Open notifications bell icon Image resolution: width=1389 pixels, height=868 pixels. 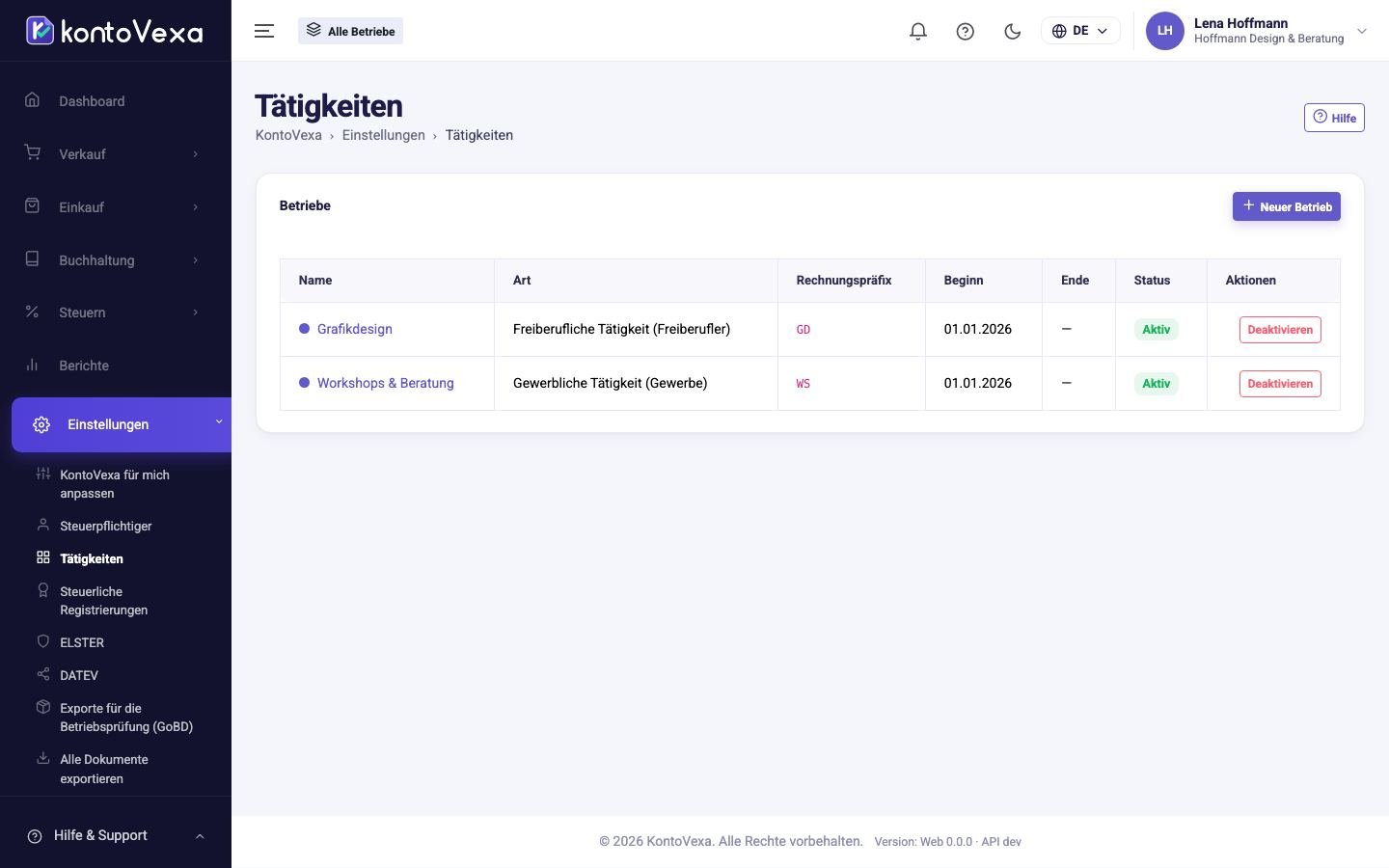click(x=918, y=31)
